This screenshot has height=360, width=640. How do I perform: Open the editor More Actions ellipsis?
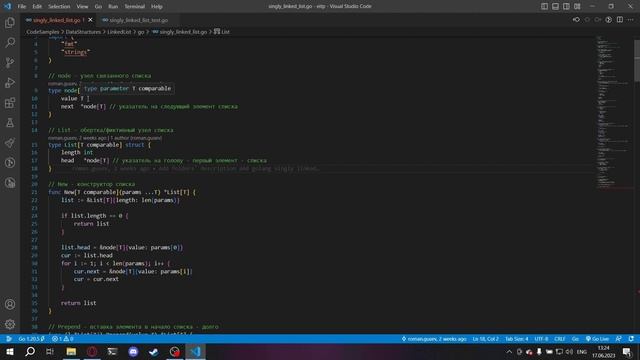click(631, 20)
